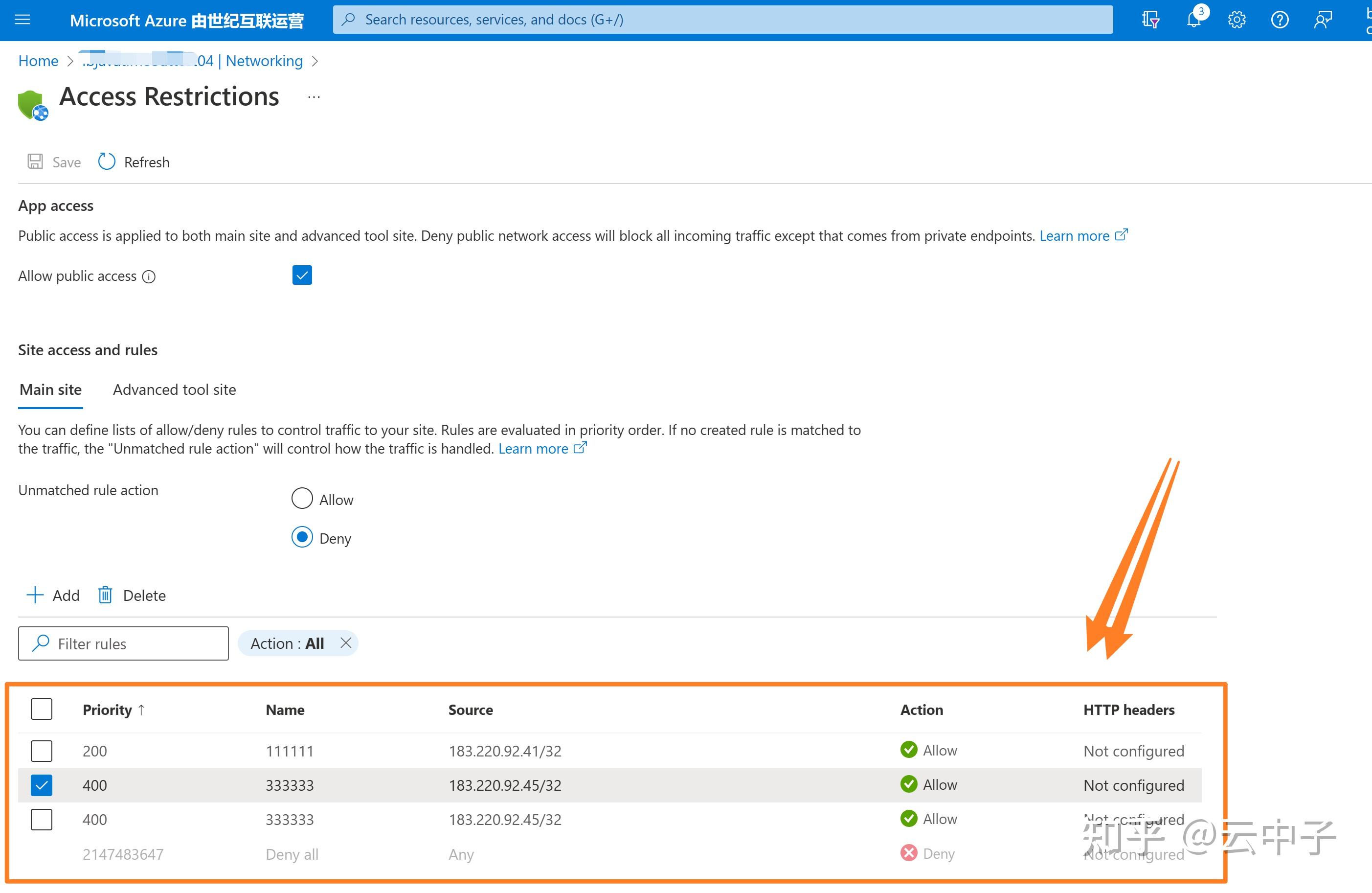Click the Add plus icon
The width and height of the screenshot is (1372, 893).
click(35, 595)
